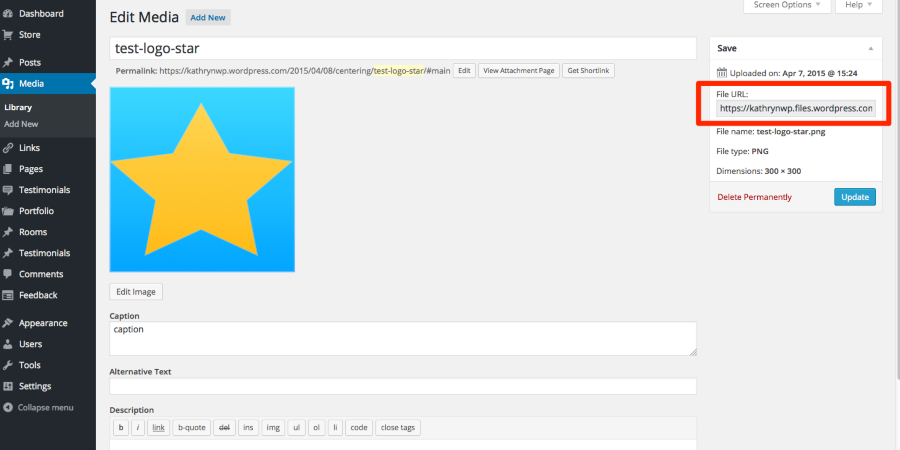
Task: Select Library under Media
Action: click(18, 107)
